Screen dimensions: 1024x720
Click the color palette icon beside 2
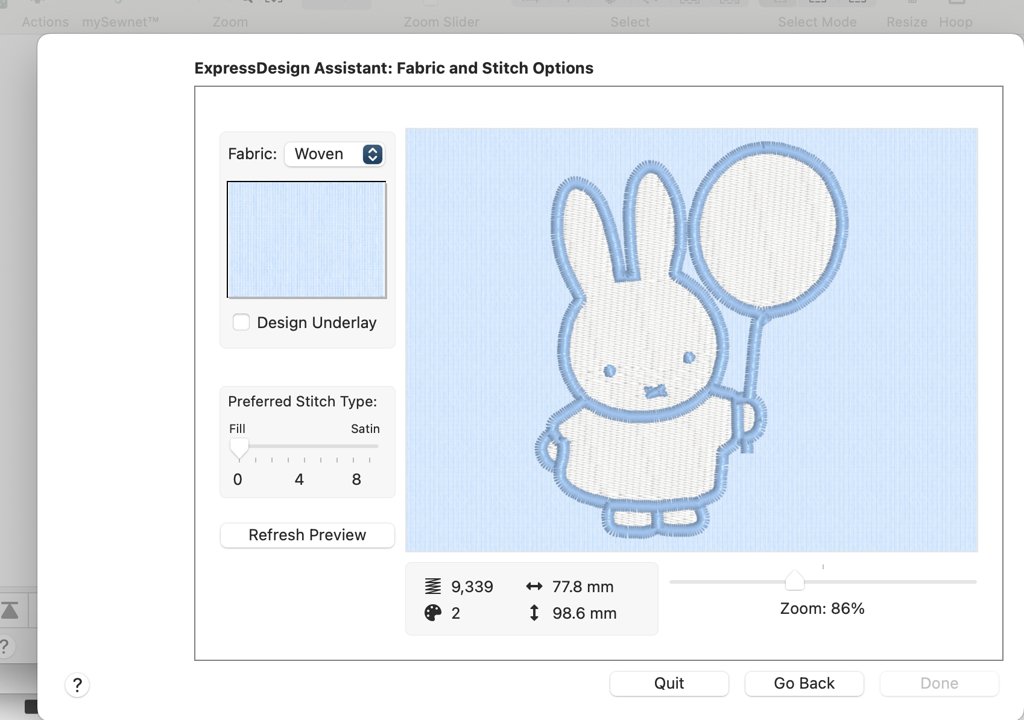coord(433,613)
